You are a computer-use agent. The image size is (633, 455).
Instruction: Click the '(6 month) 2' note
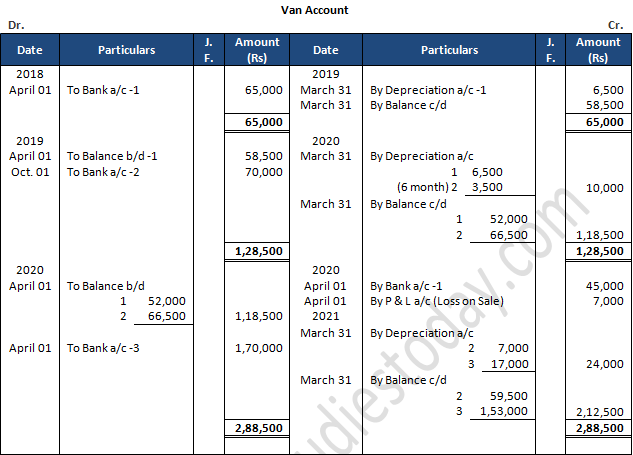pos(427,187)
